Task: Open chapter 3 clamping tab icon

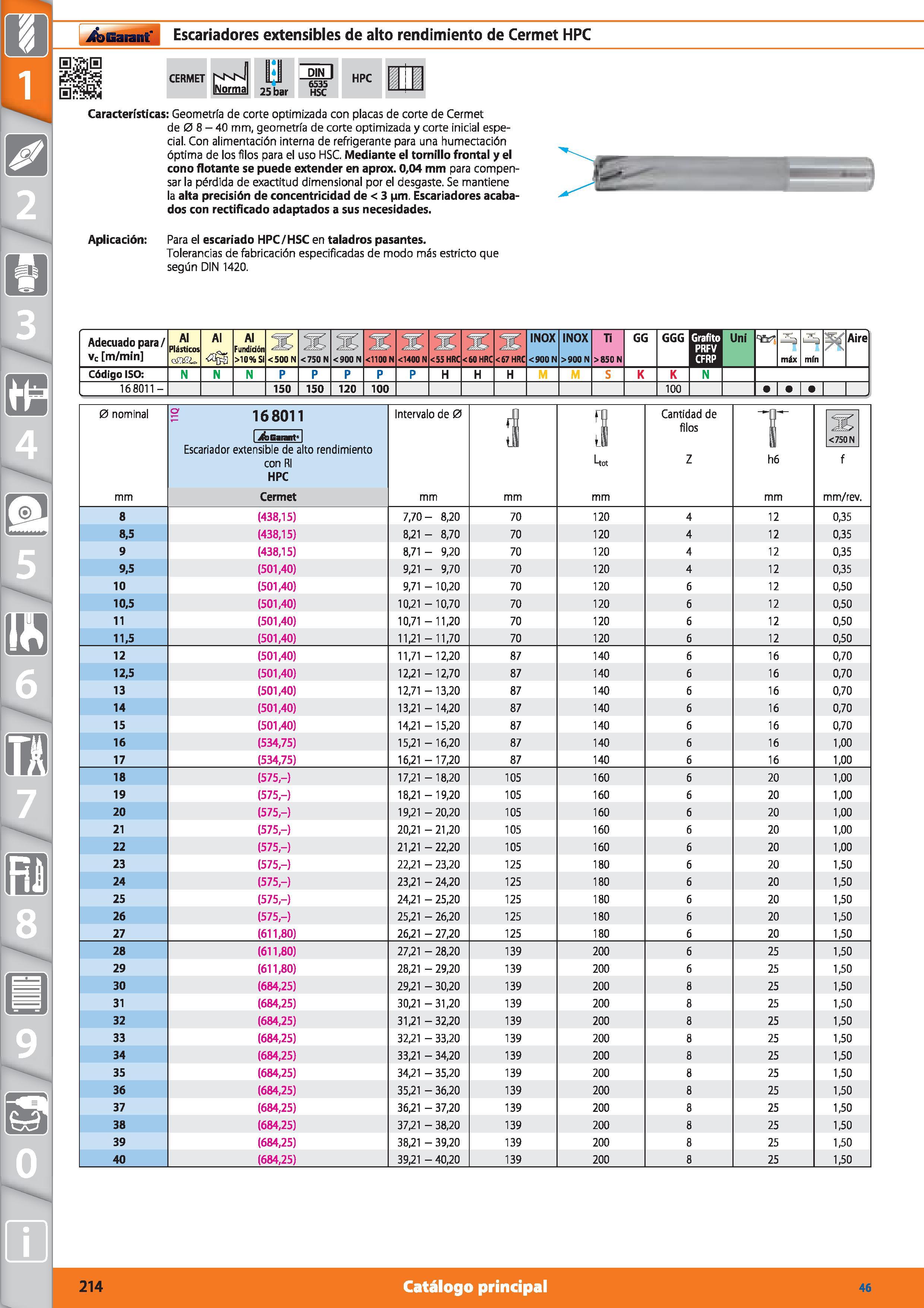Action: [x=26, y=274]
